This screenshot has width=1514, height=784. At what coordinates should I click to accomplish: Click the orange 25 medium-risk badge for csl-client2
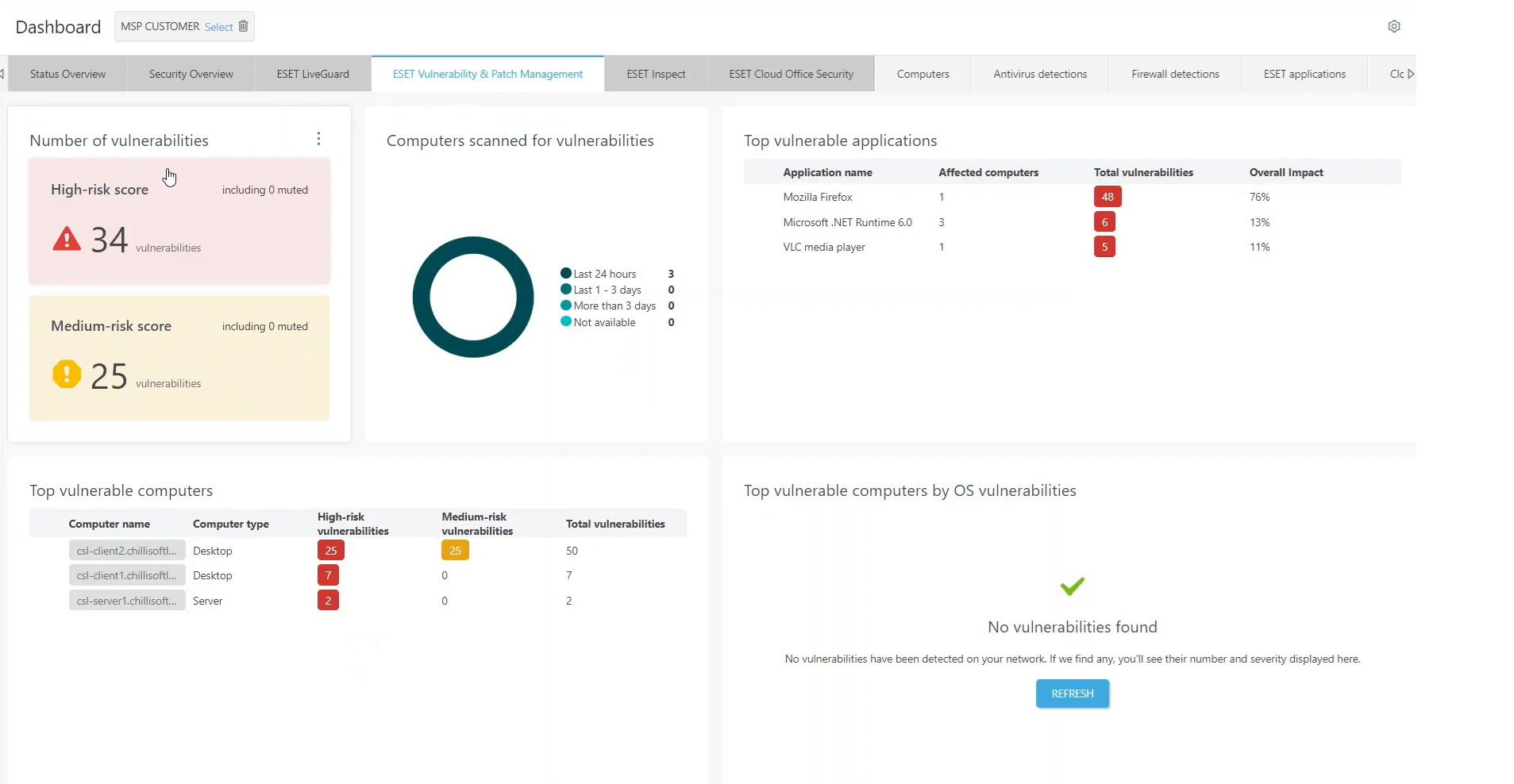455,551
